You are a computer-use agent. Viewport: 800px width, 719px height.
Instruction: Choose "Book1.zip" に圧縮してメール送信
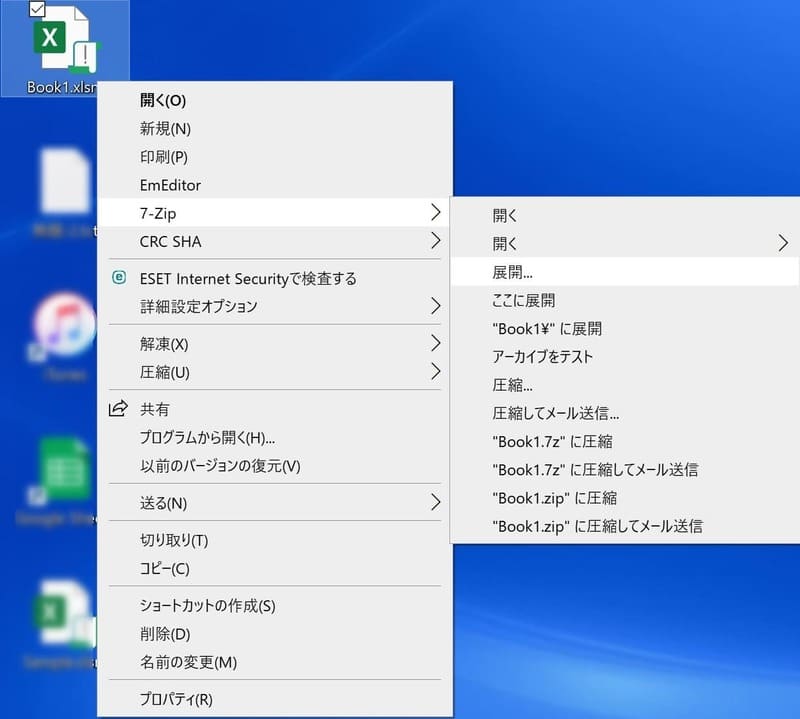(625, 526)
